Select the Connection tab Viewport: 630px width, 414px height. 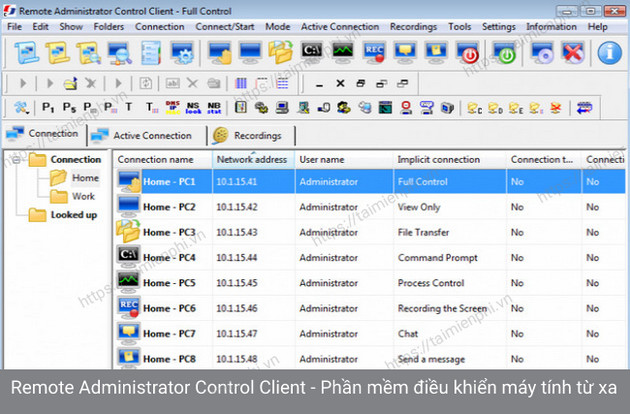tap(44, 134)
